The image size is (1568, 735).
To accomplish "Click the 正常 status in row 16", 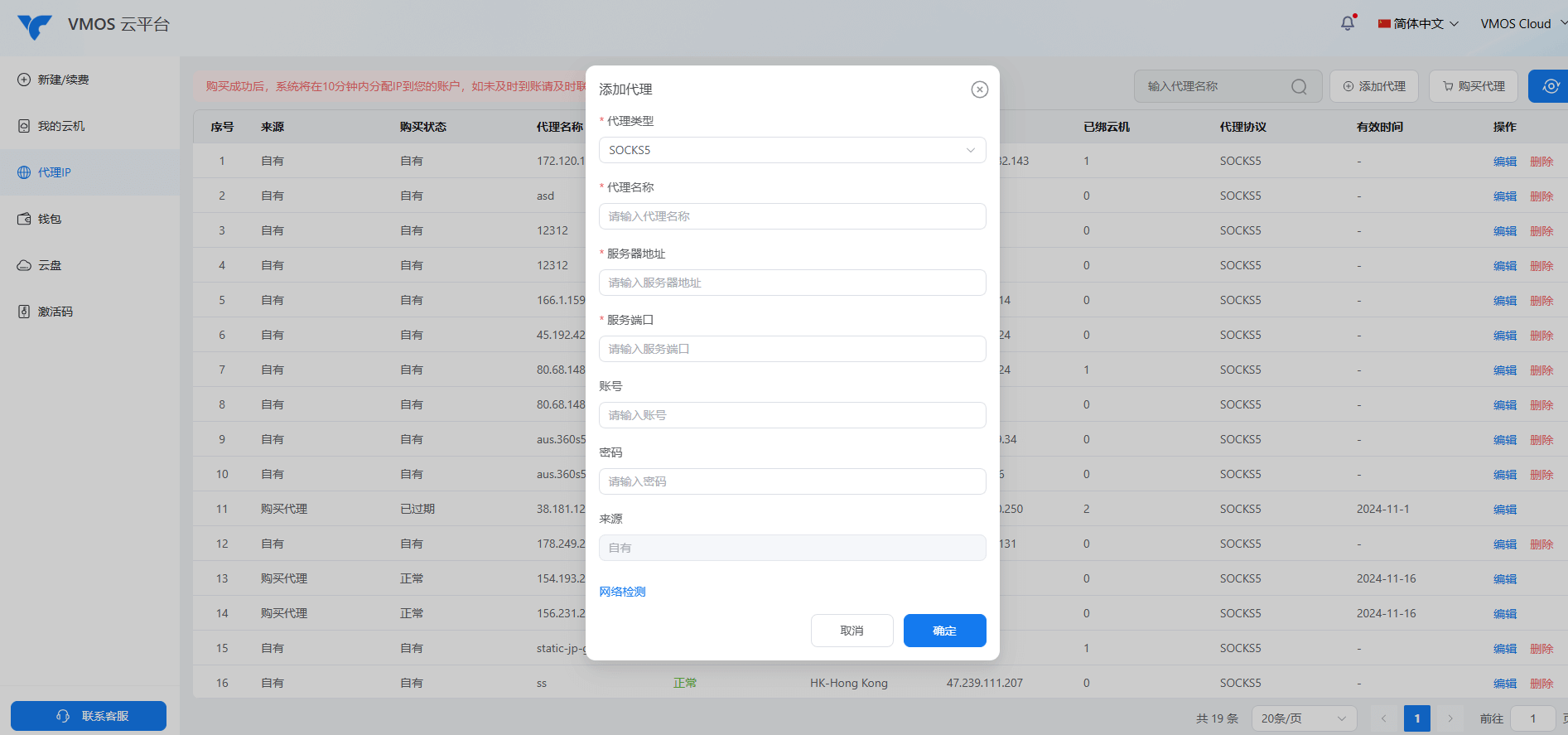I will (684, 683).
